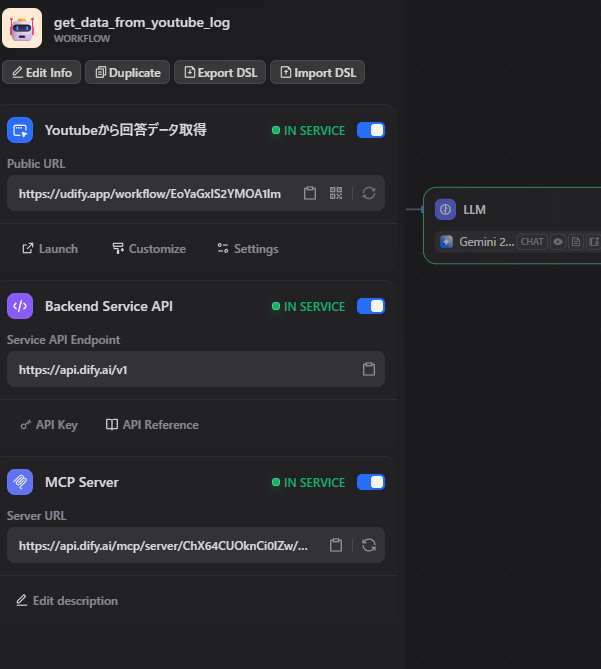Click the robot app avatar icon
Image resolution: width=601 pixels, height=669 pixels.
[x=22, y=28]
